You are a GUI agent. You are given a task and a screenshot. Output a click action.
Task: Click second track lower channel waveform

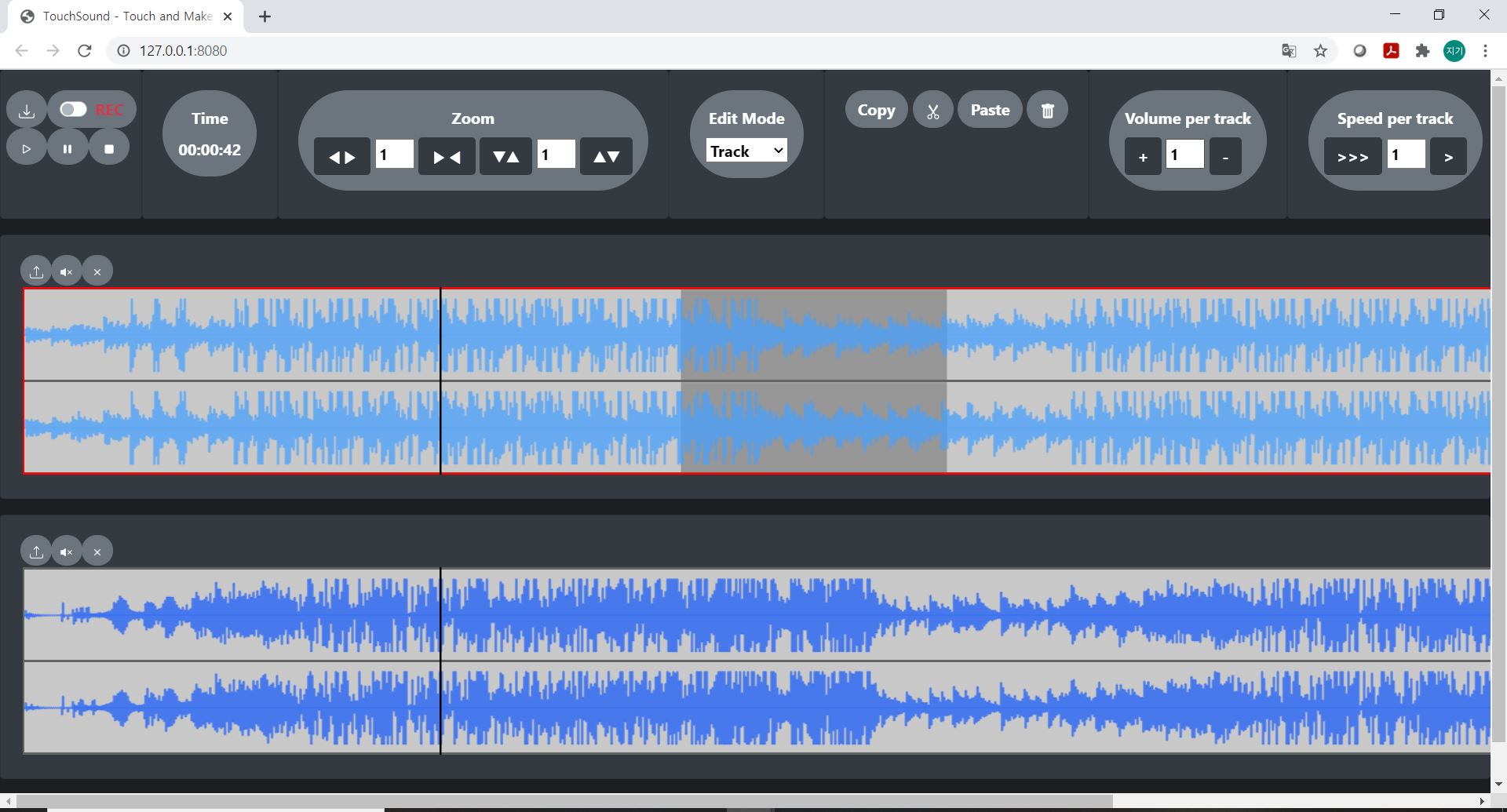click(x=757, y=707)
